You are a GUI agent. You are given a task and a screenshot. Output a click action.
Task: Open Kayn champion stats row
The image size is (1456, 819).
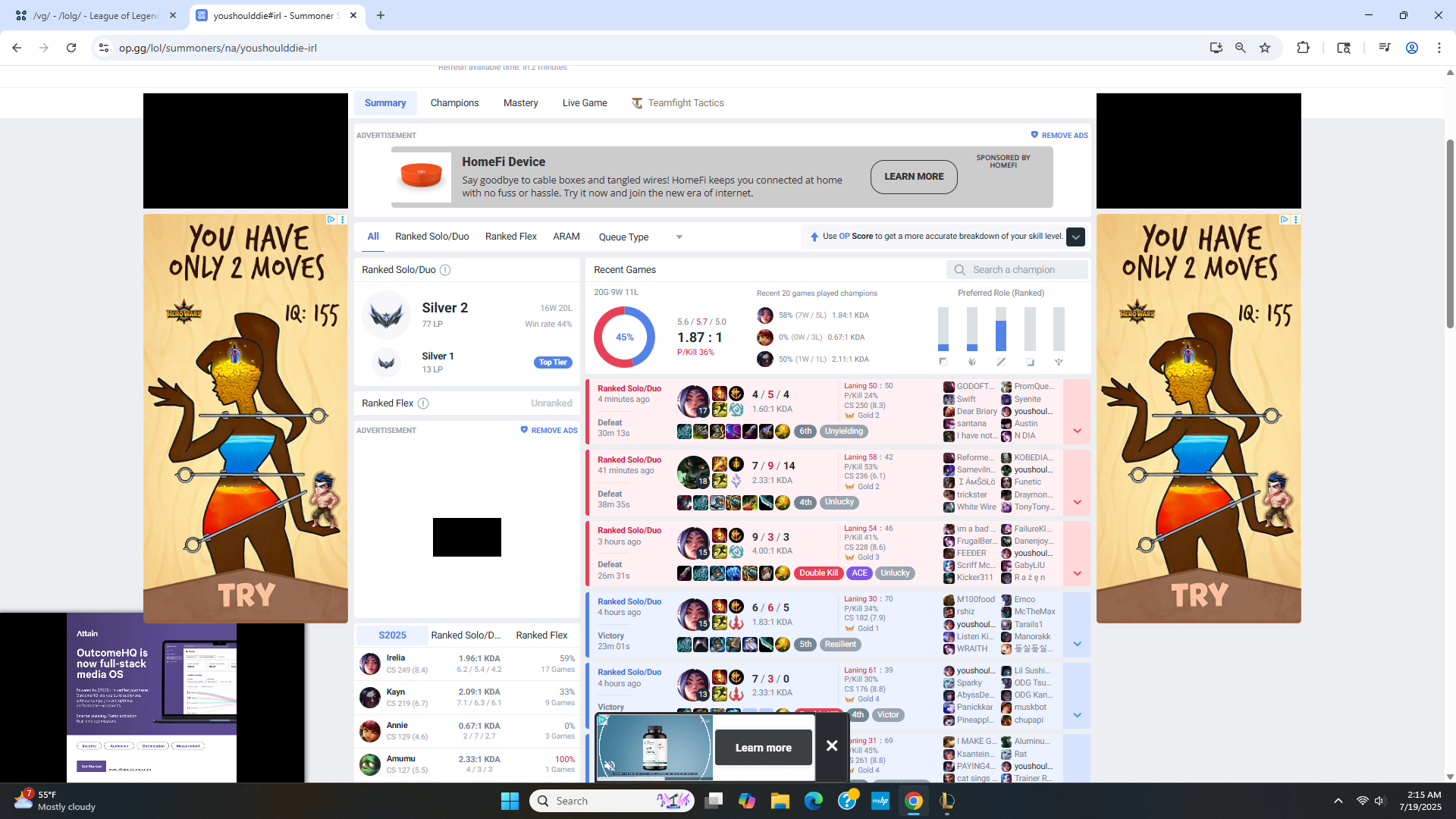coord(467,698)
